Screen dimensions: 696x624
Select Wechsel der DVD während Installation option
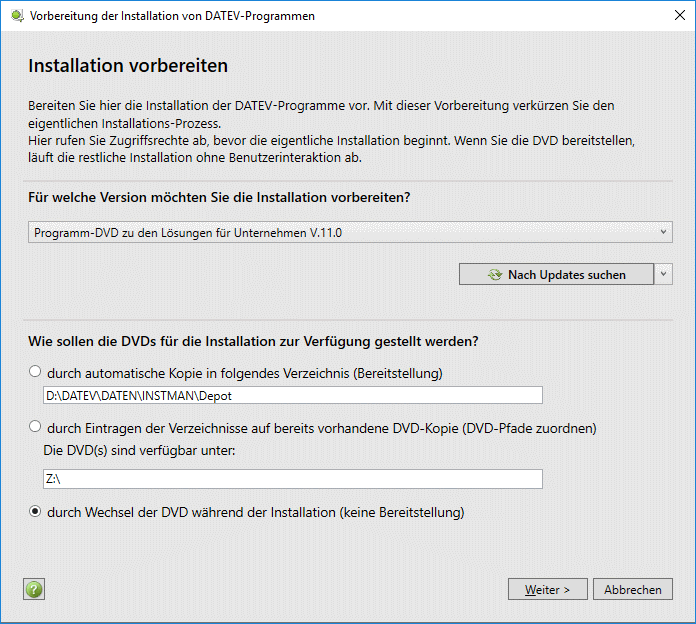35,511
